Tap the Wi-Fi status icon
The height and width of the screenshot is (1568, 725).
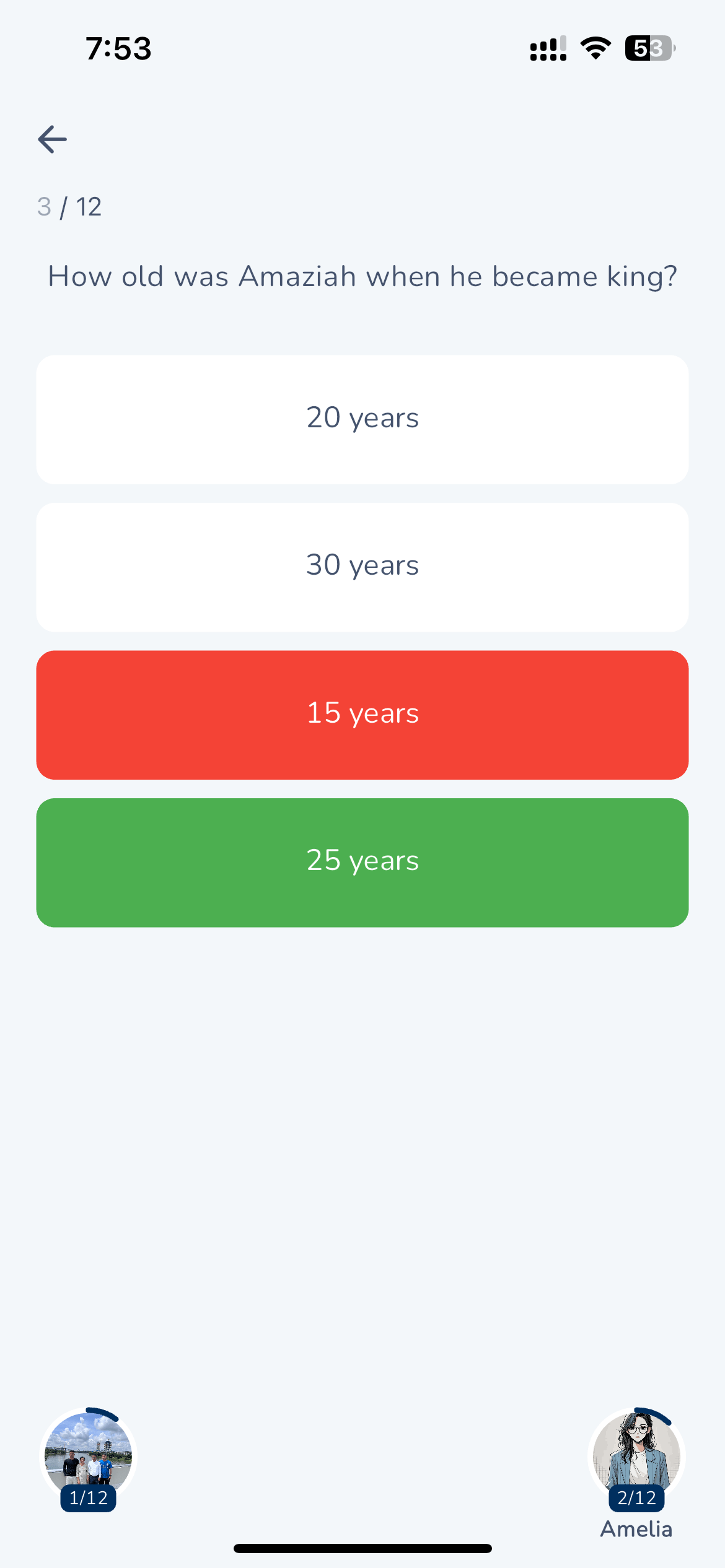(595, 48)
